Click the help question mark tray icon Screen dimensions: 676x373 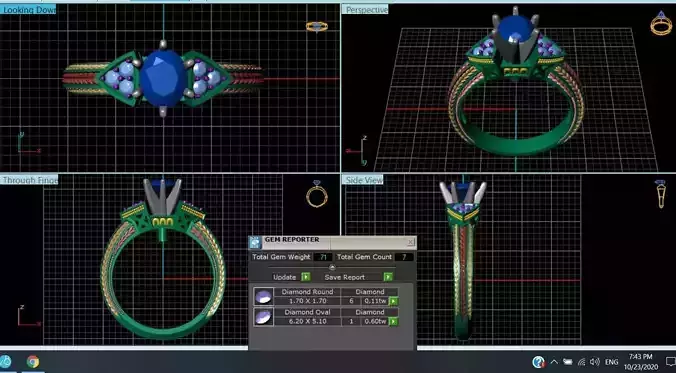[538, 362]
